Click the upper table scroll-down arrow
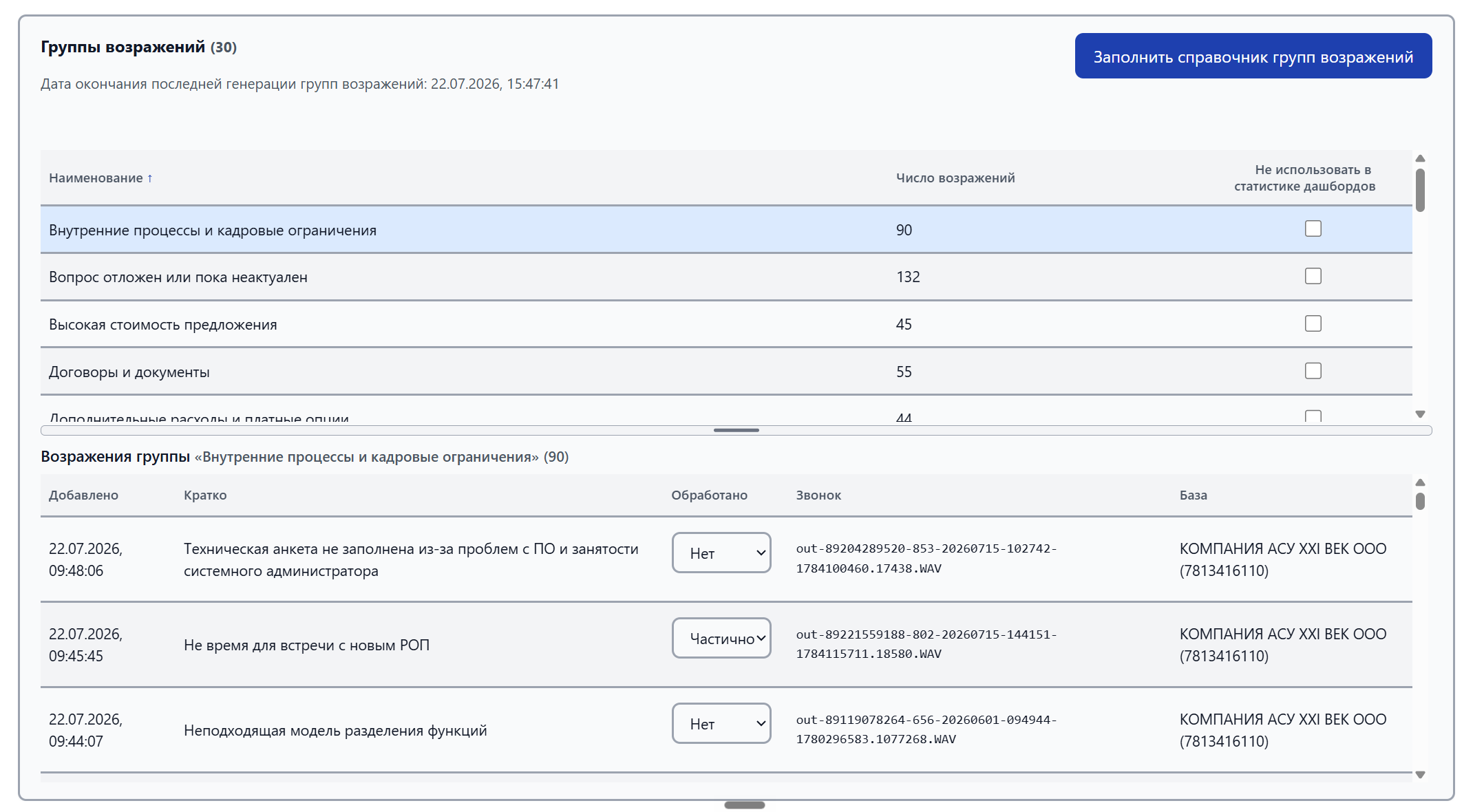This screenshot has width=1484, height=812. pyautogui.click(x=1420, y=414)
